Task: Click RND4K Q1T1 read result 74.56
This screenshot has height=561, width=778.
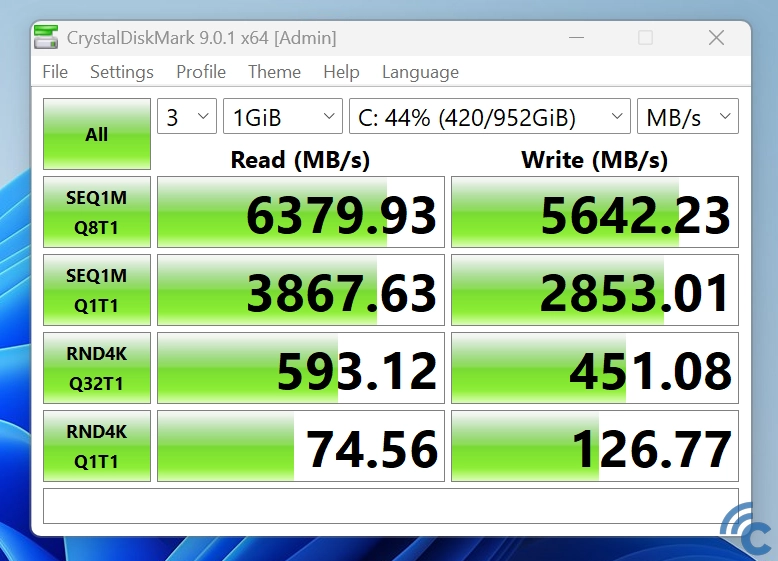Action: coord(301,446)
